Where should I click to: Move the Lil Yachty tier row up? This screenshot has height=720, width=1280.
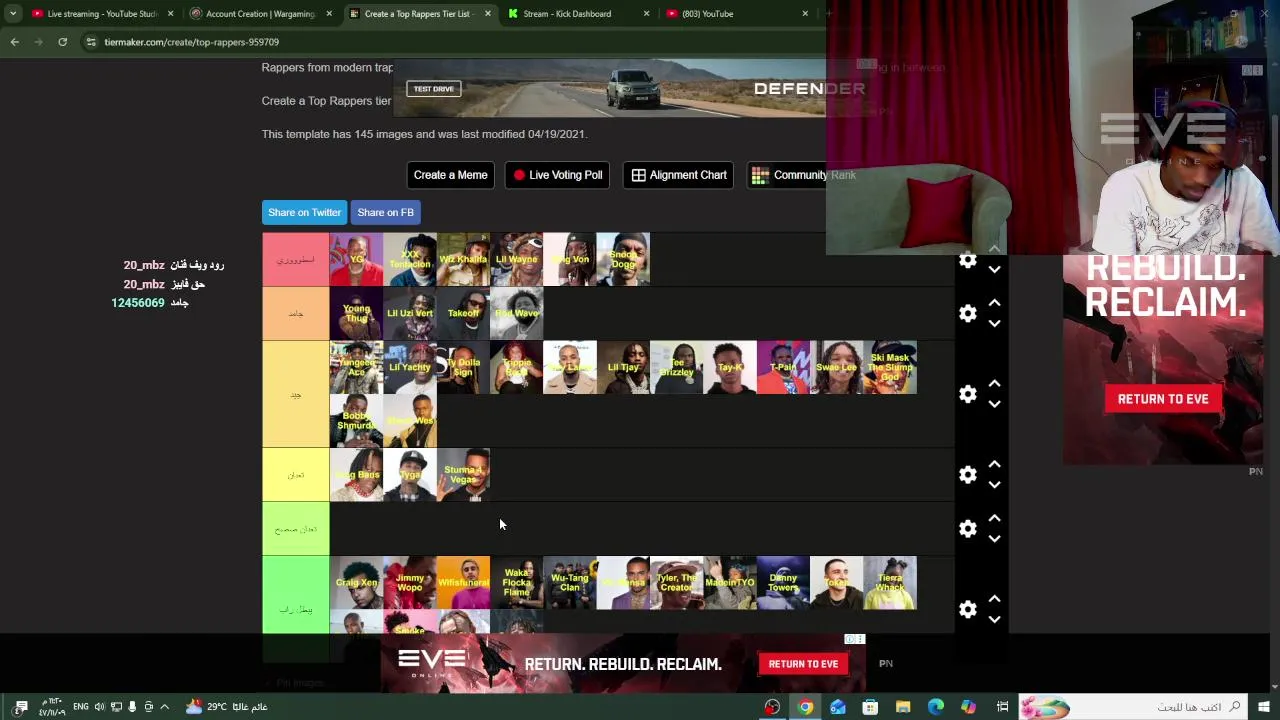coord(994,384)
